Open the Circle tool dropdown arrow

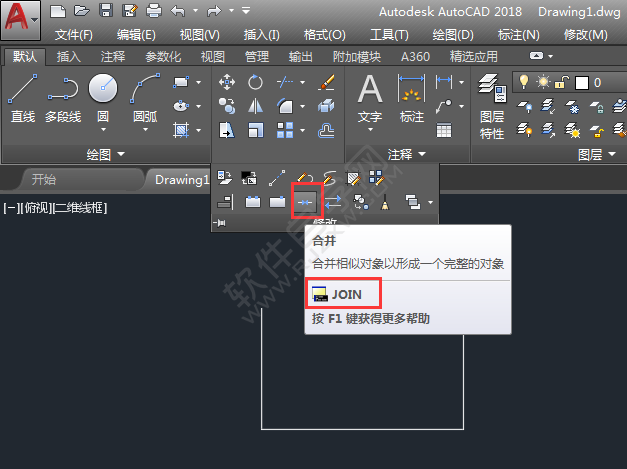point(103,130)
